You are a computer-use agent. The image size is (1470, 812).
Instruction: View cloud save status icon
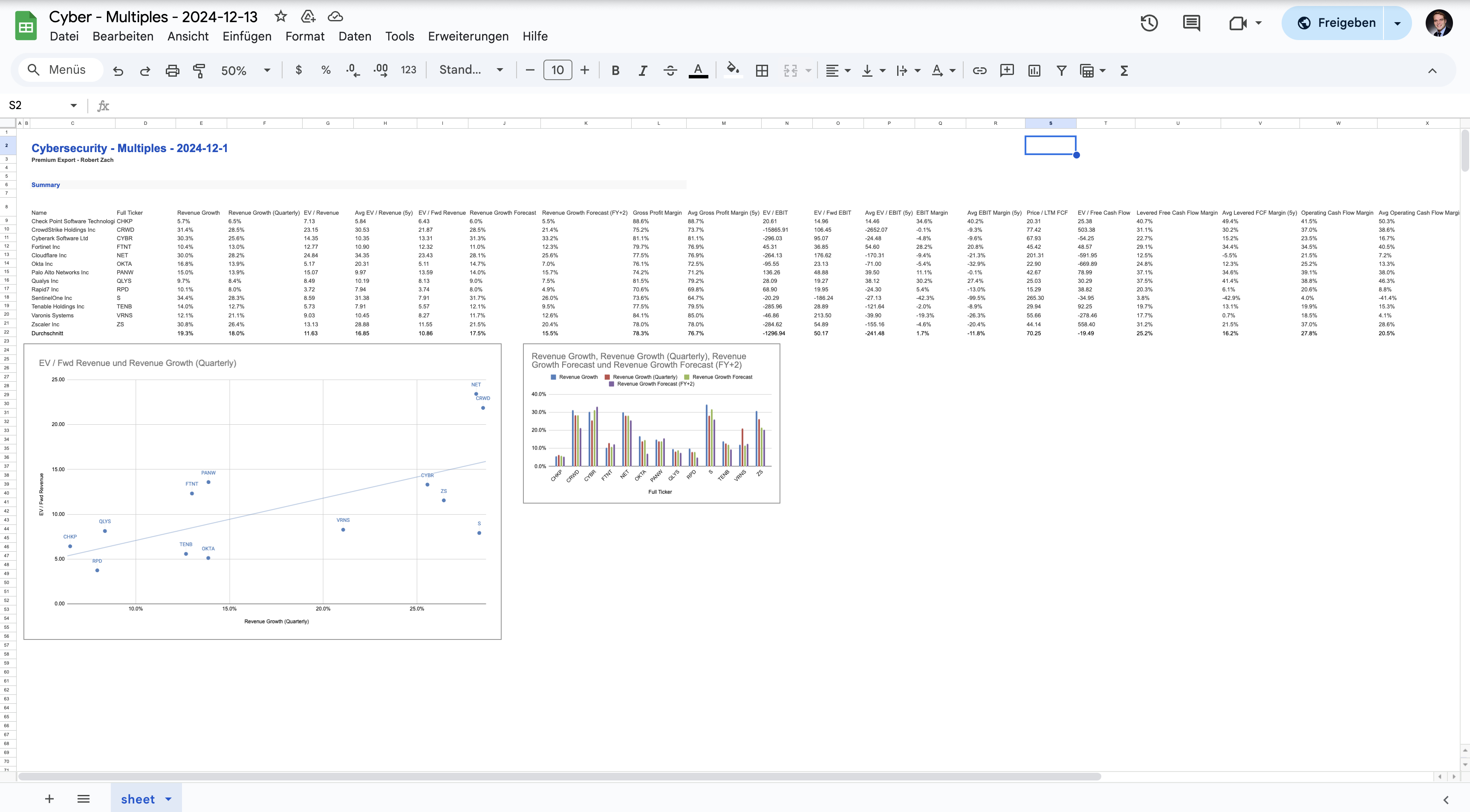click(x=335, y=16)
